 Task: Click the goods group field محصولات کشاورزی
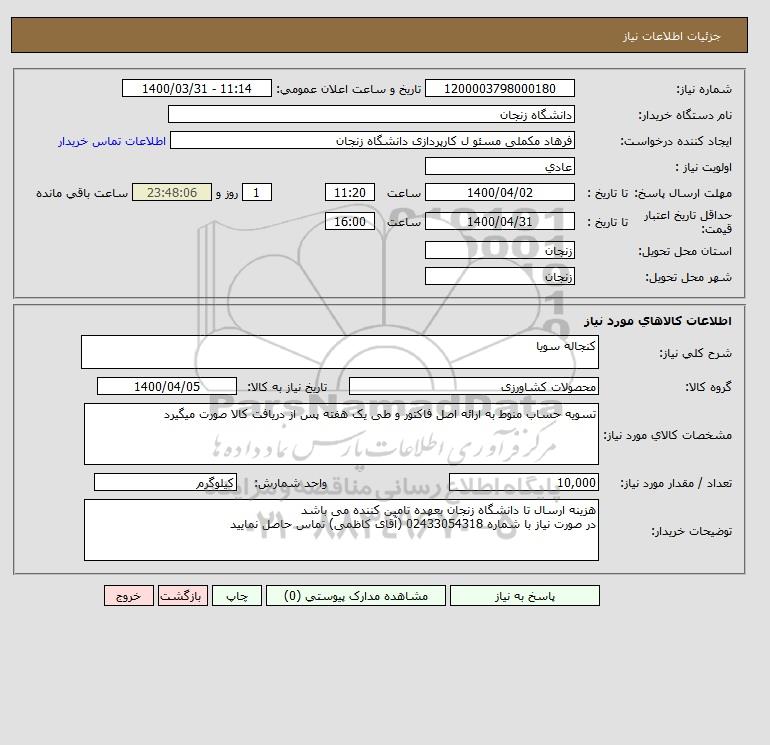coord(474,386)
